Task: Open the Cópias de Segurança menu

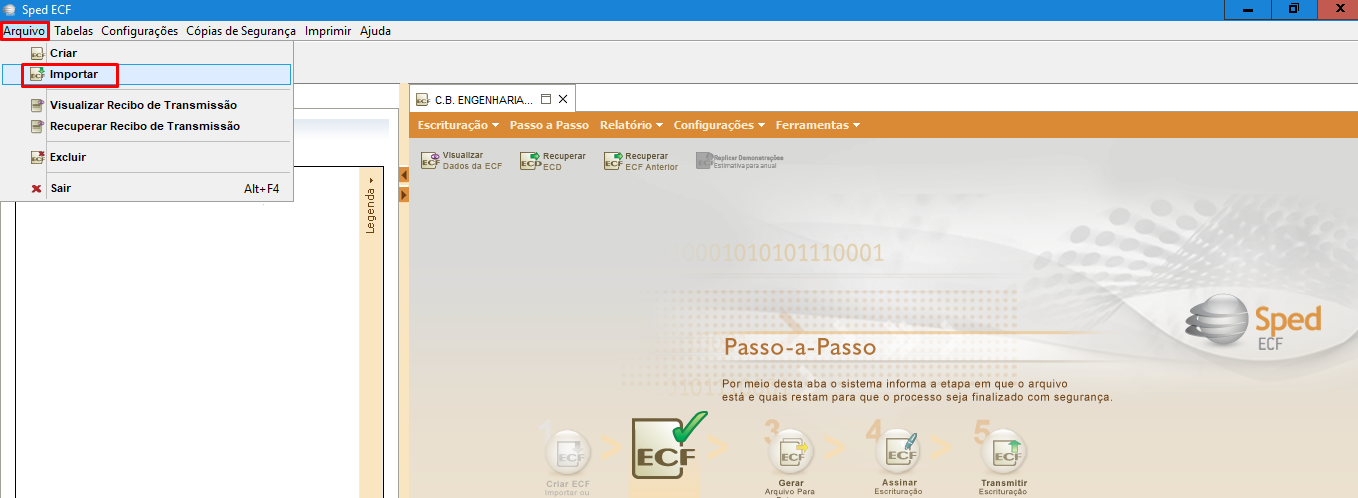Action: (x=241, y=31)
